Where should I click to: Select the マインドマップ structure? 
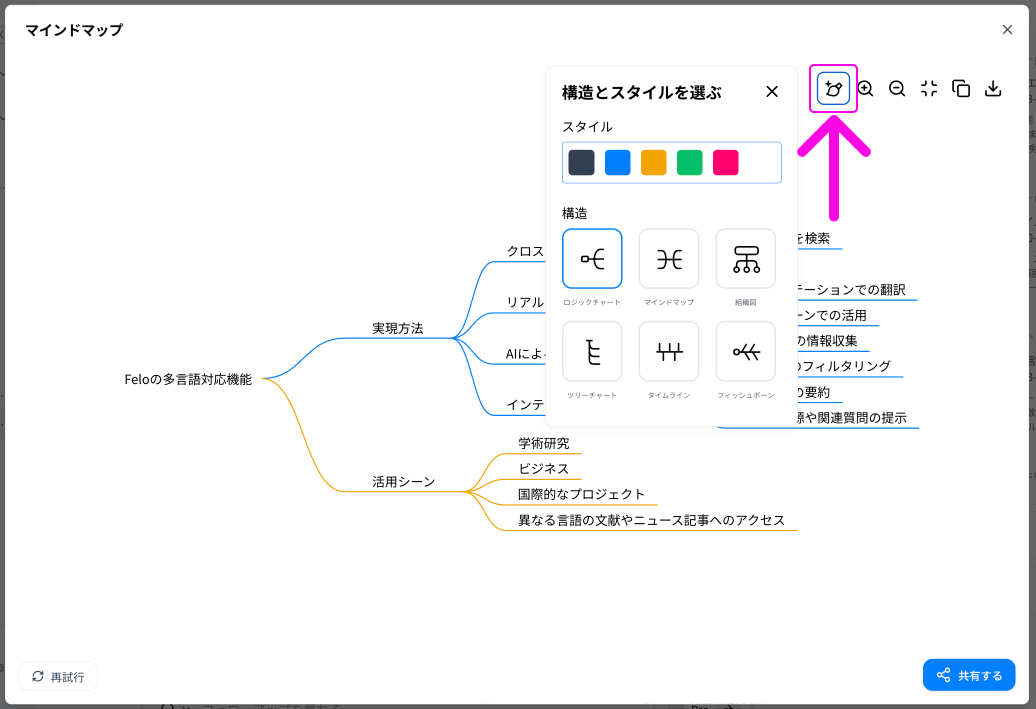click(x=669, y=259)
